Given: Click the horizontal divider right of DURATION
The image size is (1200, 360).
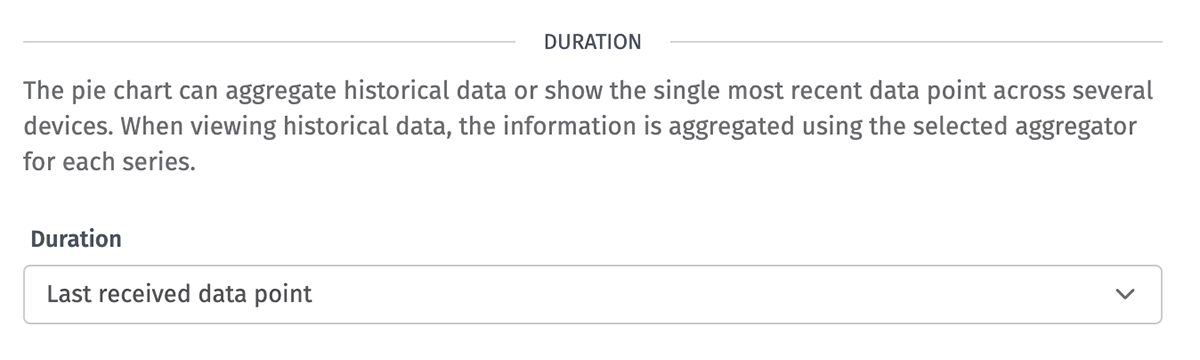Looking at the screenshot, I should pos(916,42).
